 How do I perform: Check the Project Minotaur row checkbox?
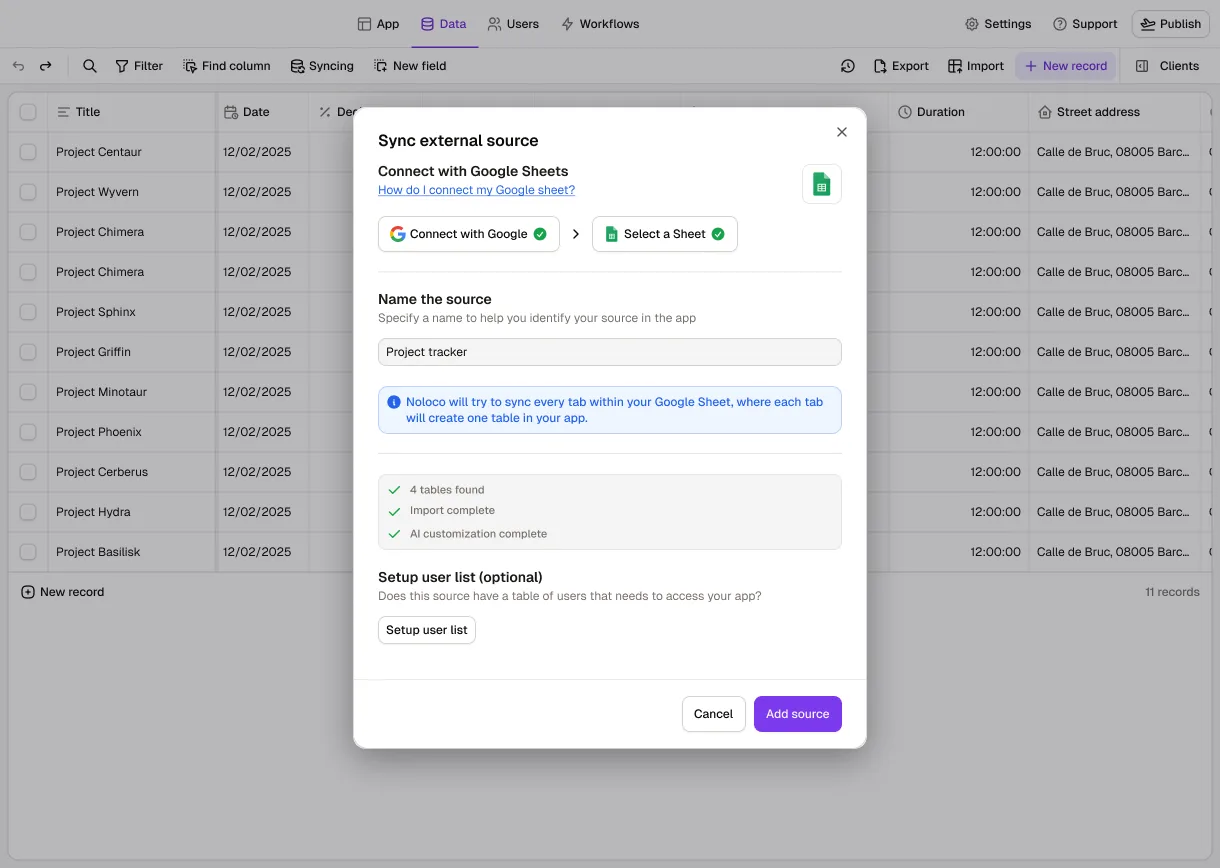[28, 392]
